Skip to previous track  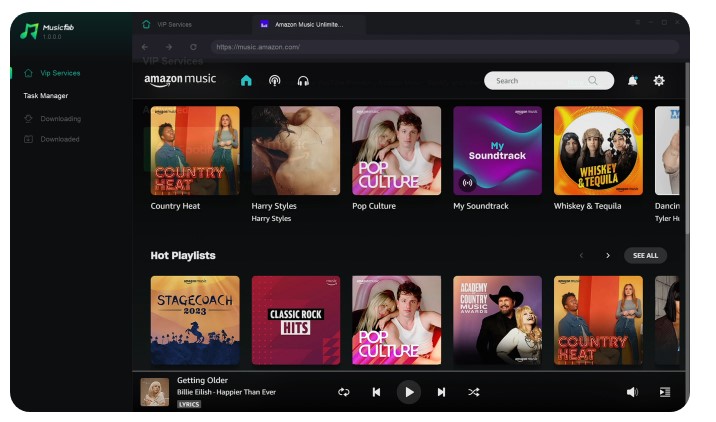pyautogui.click(x=376, y=392)
